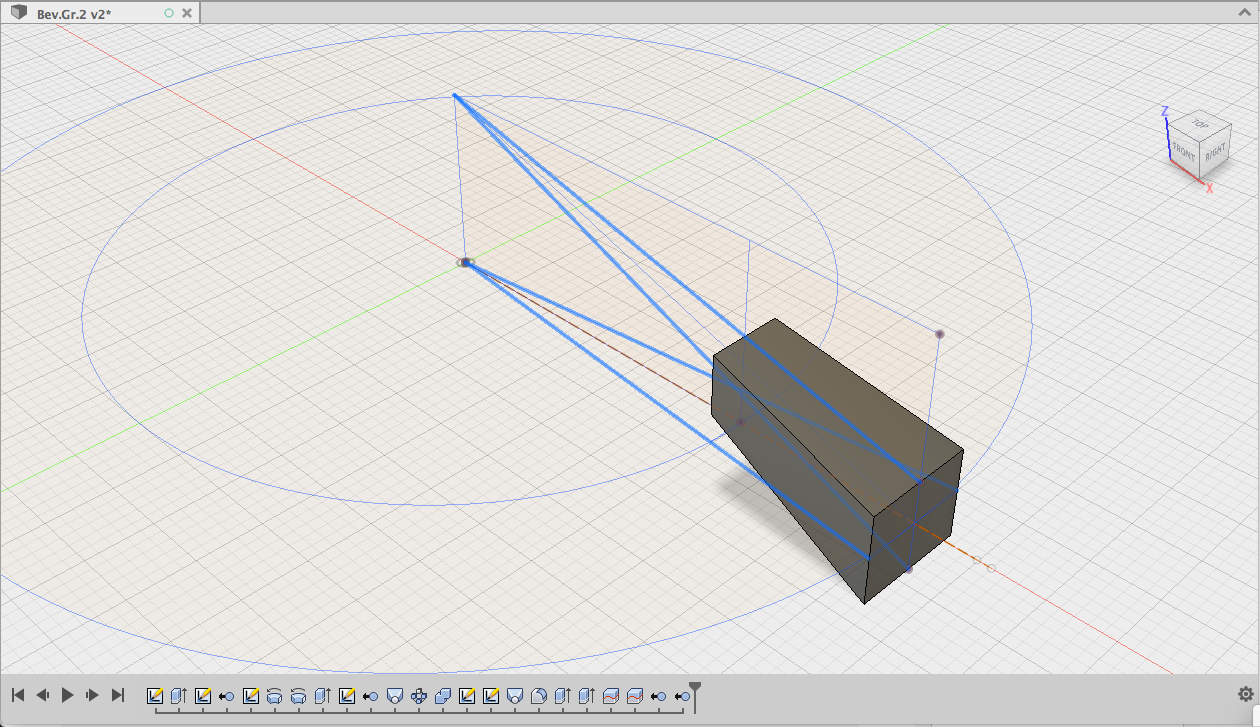The height and width of the screenshot is (728, 1260).
Task: Step forward one feature in the timeline
Action: (93, 694)
